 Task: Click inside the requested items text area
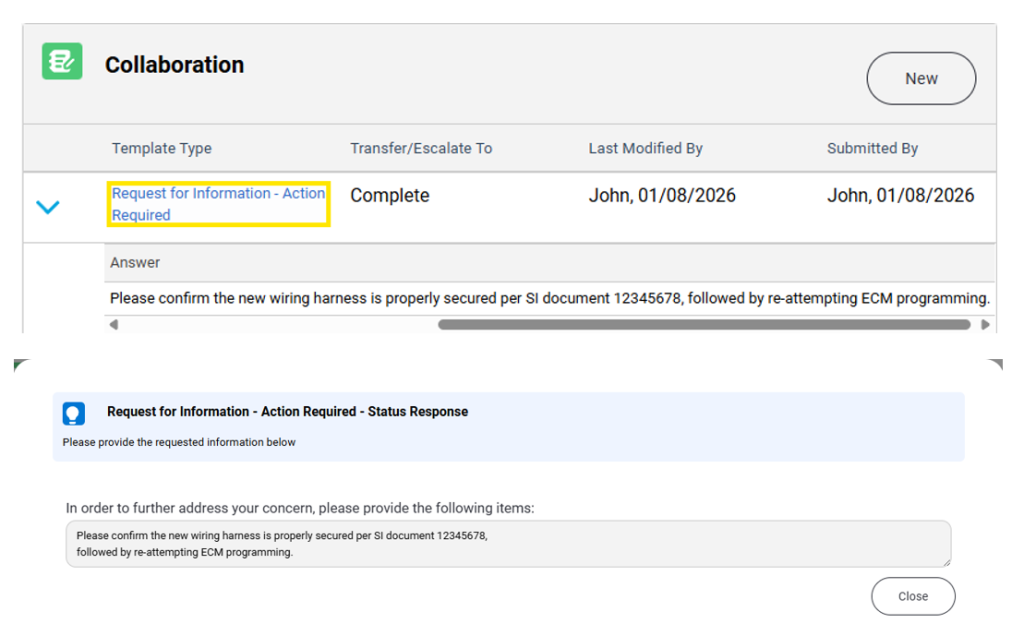(508, 544)
